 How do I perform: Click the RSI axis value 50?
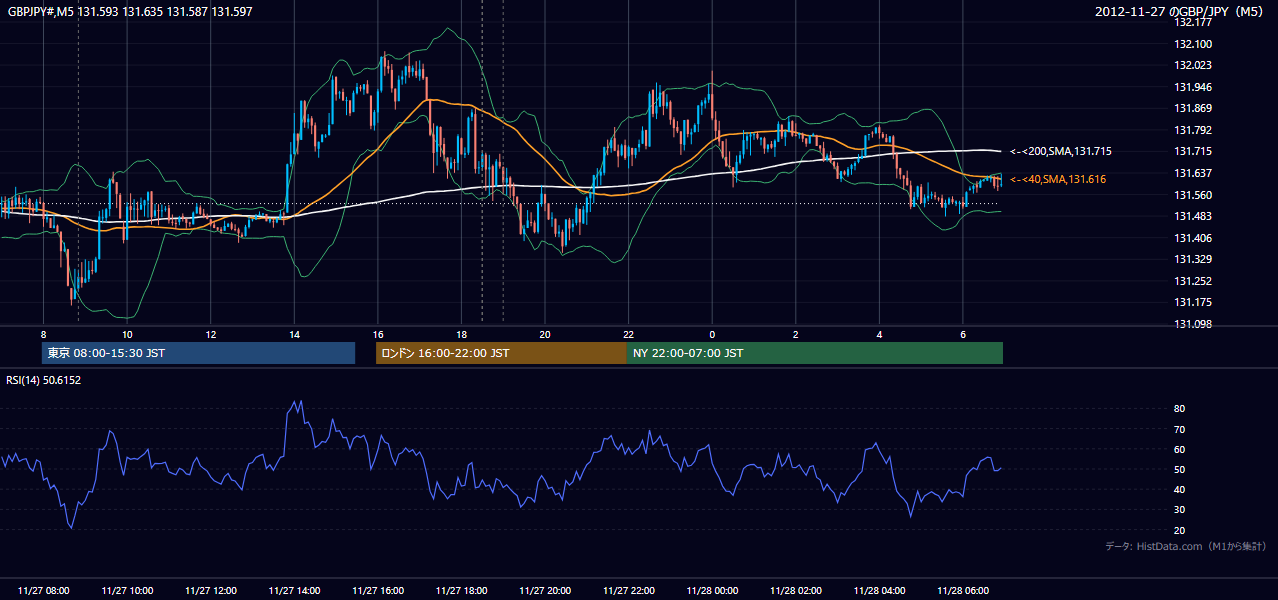[1180, 469]
